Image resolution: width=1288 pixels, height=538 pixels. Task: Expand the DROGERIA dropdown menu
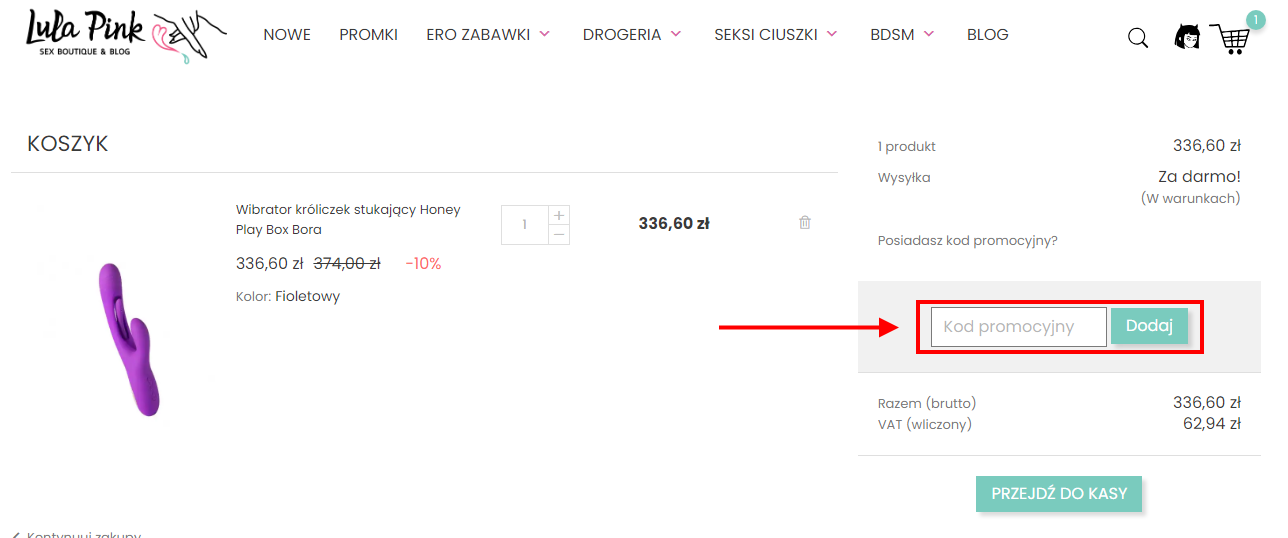[x=632, y=34]
